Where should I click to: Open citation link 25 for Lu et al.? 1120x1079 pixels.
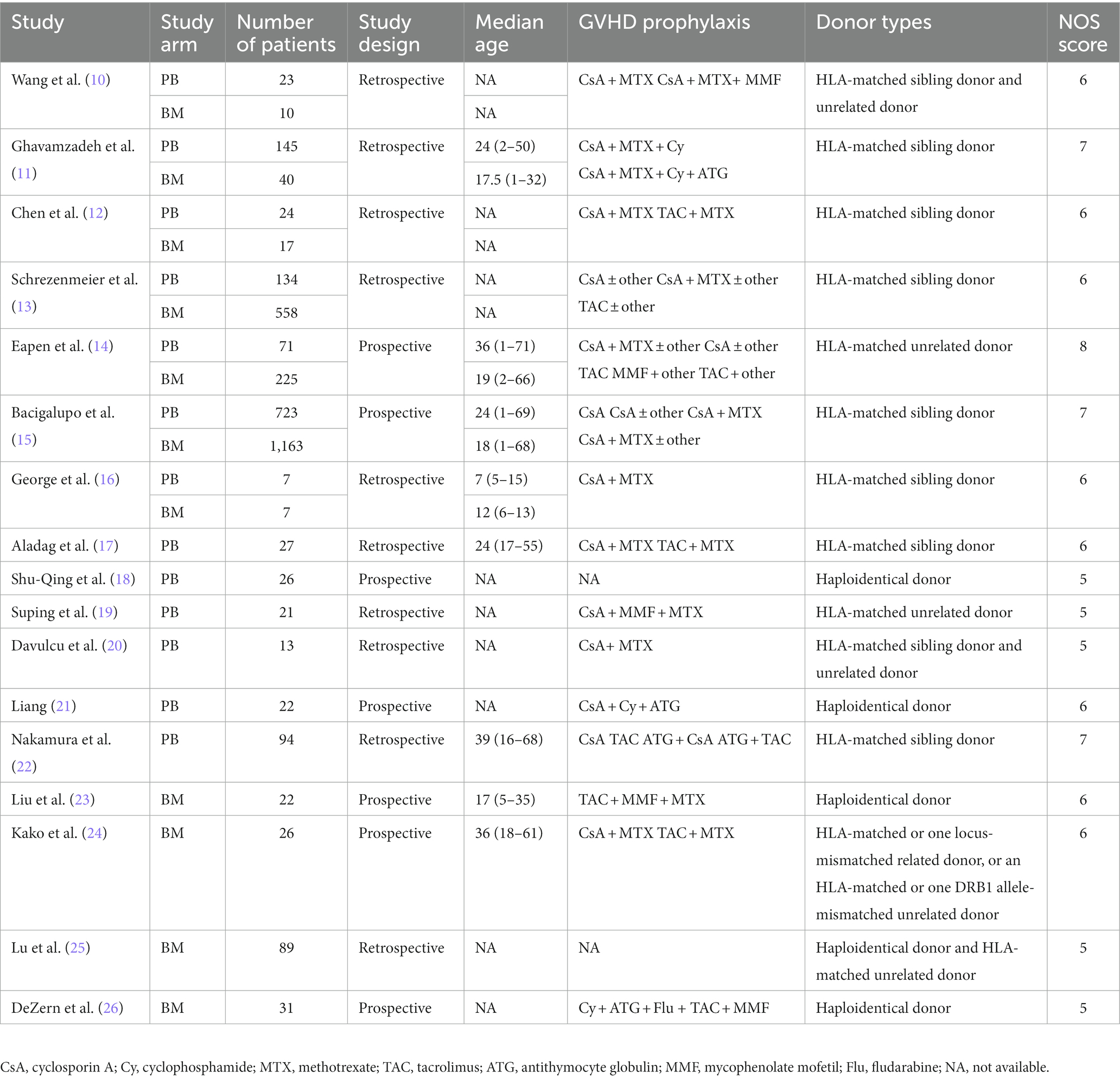pos(78,948)
